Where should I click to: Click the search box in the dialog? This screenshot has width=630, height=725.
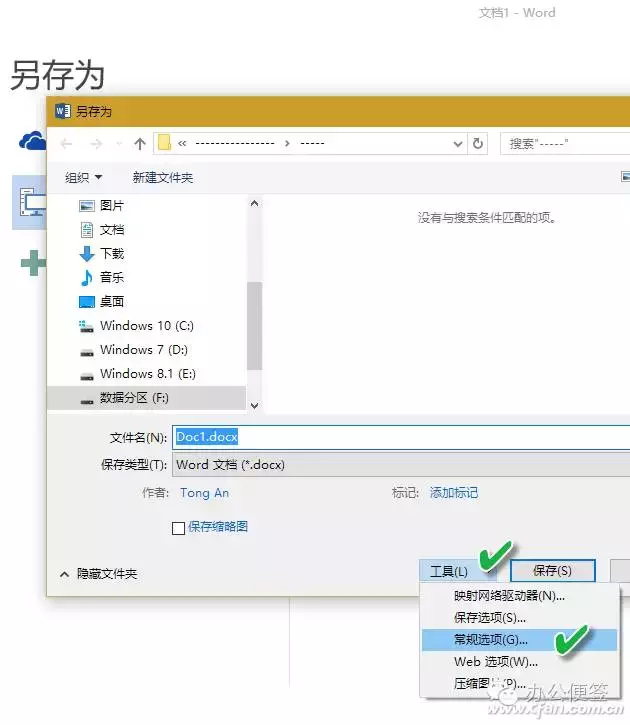[565, 143]
